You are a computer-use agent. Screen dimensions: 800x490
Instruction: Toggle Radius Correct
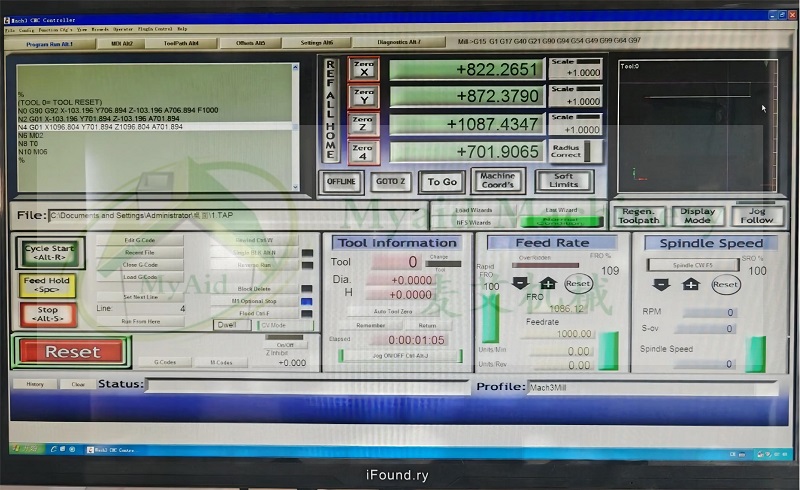pos(575,151)
